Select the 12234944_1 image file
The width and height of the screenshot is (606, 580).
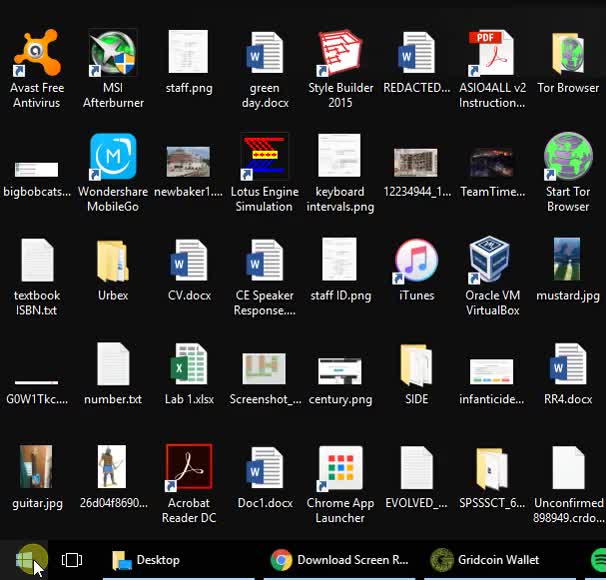click(415, 162)
